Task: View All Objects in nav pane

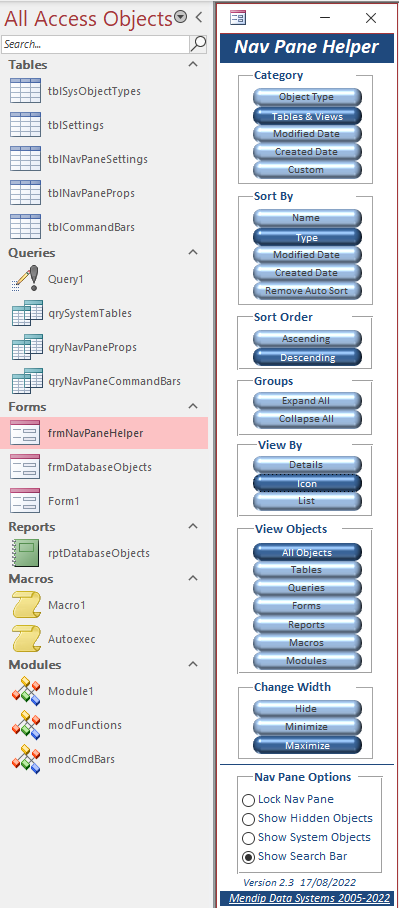Action: click(x=307, y=552)
